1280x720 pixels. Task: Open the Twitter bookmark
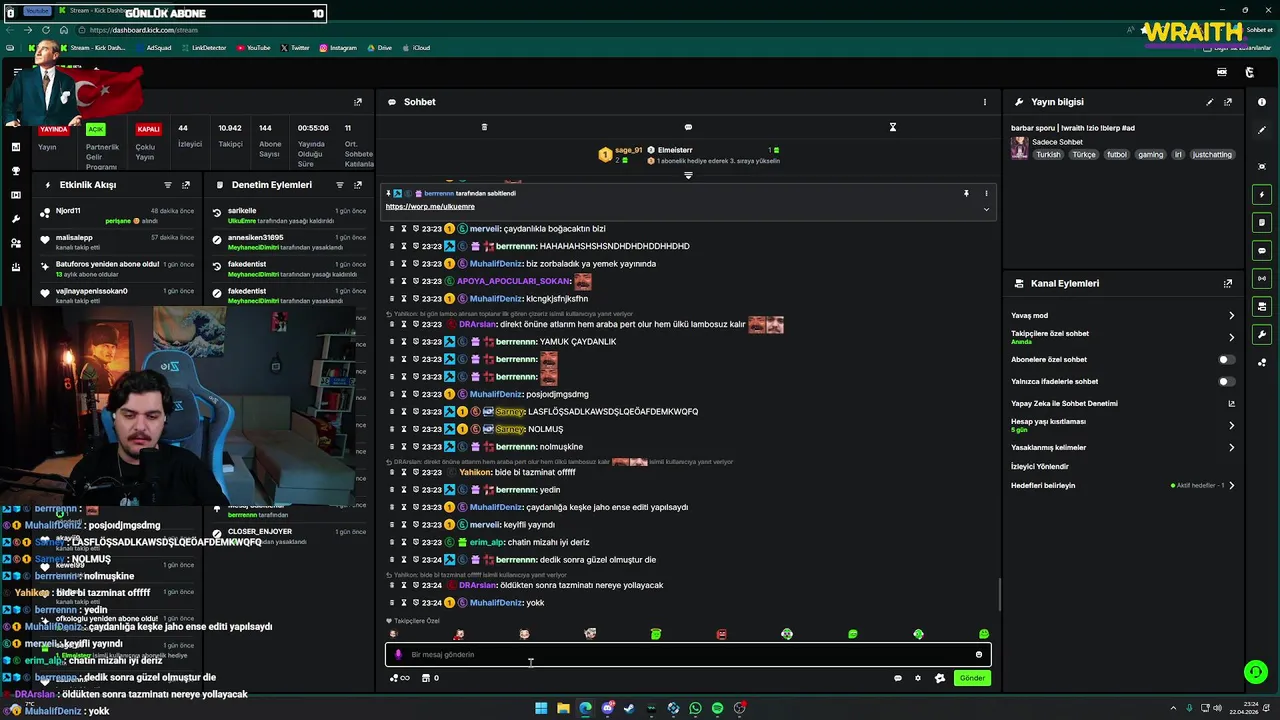(295, 48)
